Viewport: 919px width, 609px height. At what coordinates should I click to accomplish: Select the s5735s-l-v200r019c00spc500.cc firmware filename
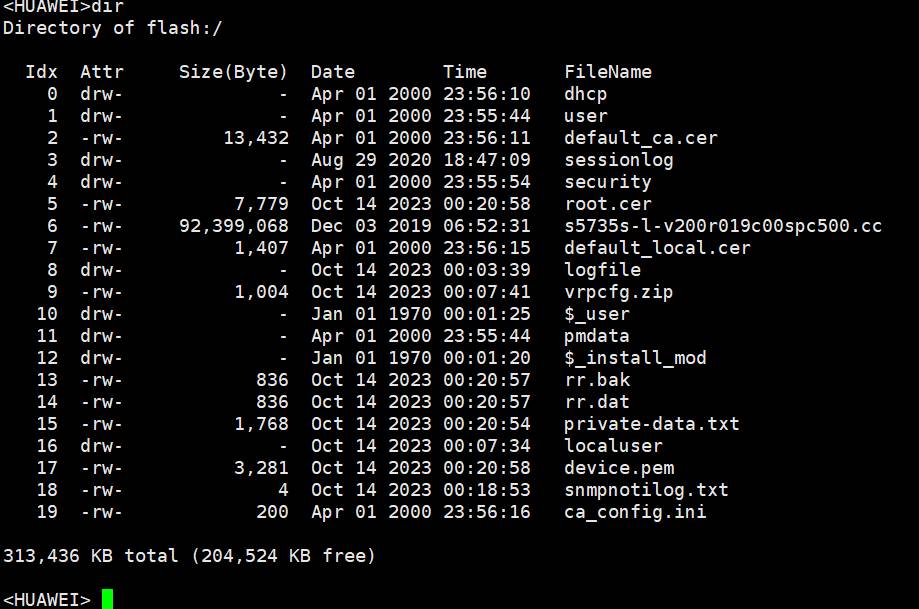click(723, 226)
